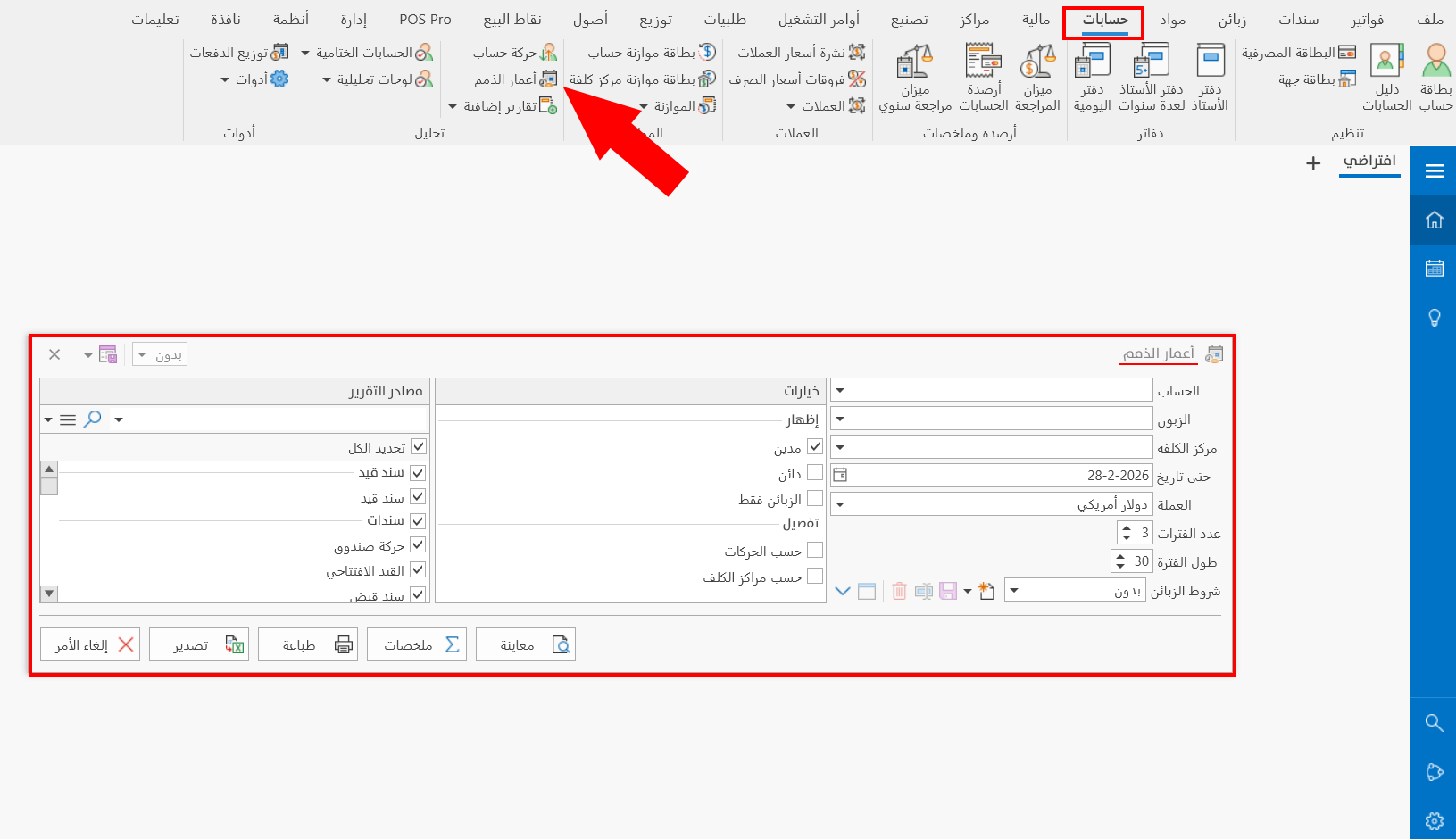The image size is (1456, 839).
Task: Uncheck حركة صندوق checkbox
Action: pos(418,544)
